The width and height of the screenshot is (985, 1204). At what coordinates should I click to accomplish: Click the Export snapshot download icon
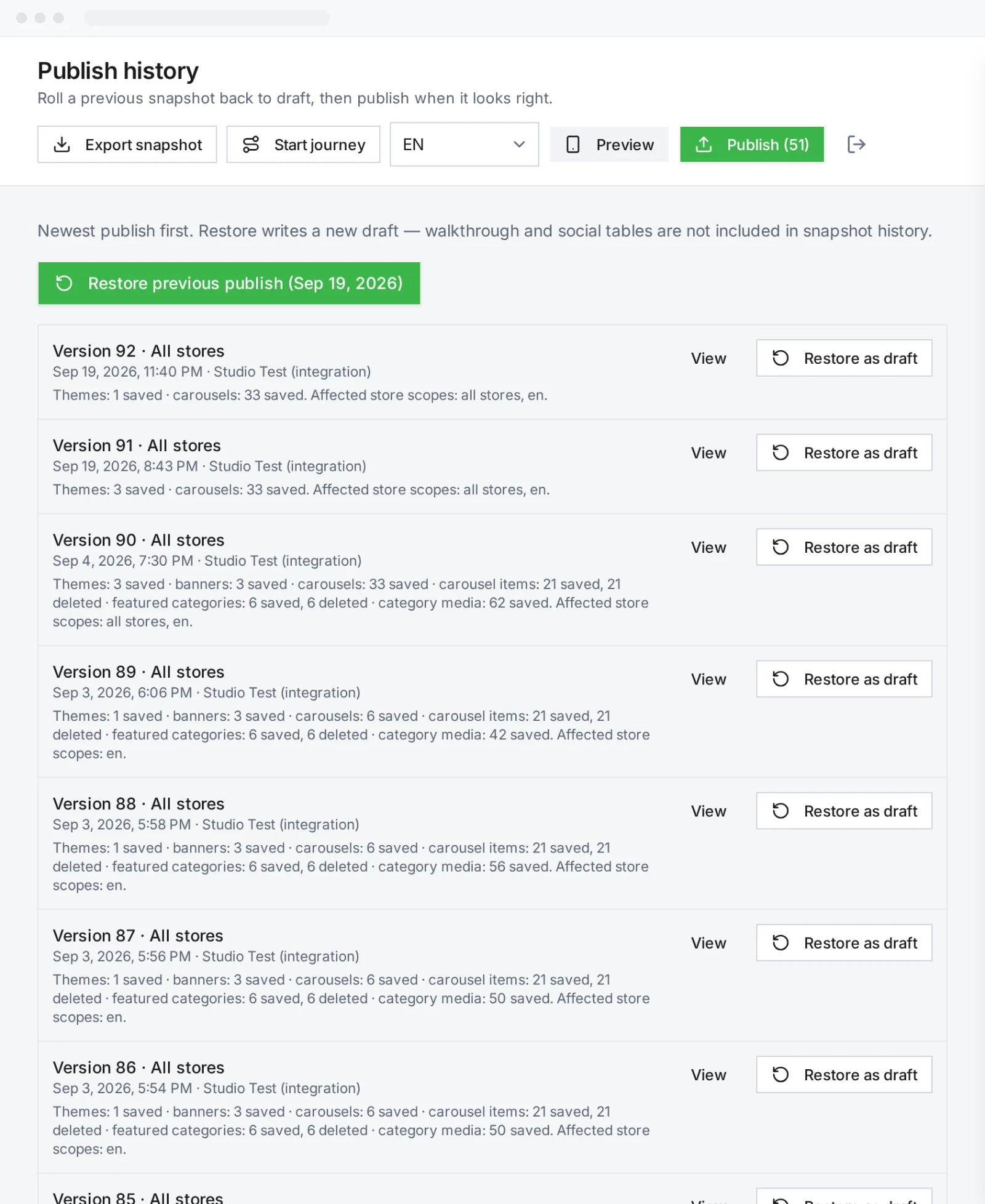coord(62,145)
